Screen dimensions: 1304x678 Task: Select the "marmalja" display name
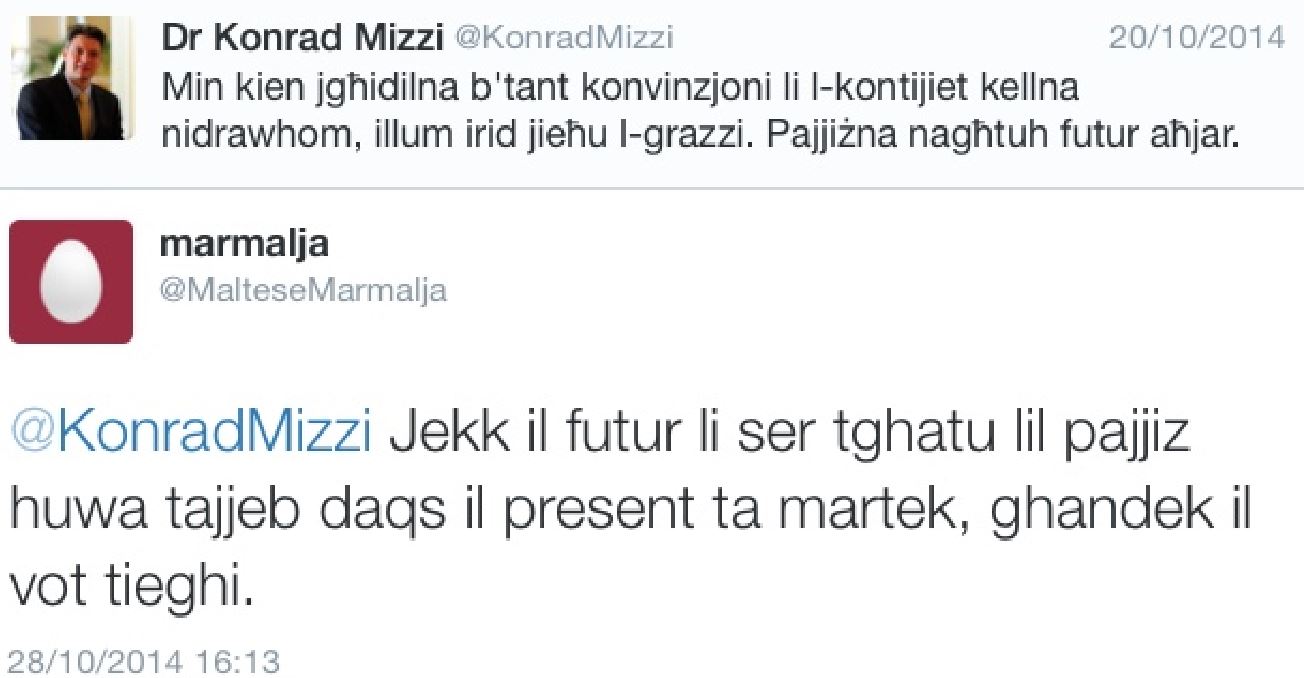click(x=245, y=243)
